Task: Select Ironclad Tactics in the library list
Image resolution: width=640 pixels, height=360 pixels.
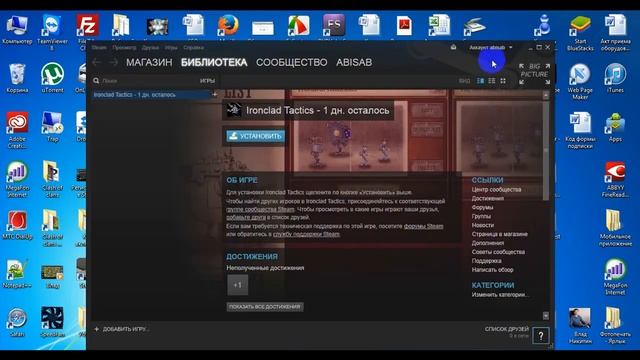Action: point(151,95)
